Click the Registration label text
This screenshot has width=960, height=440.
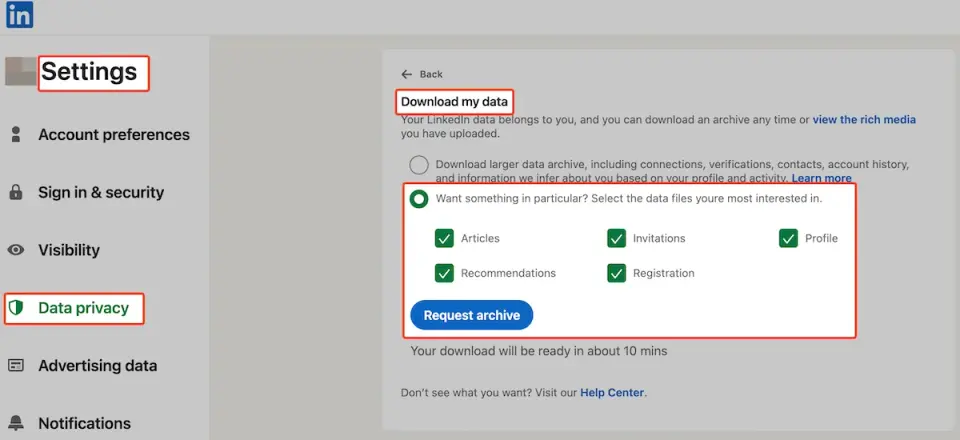[664, 274]
